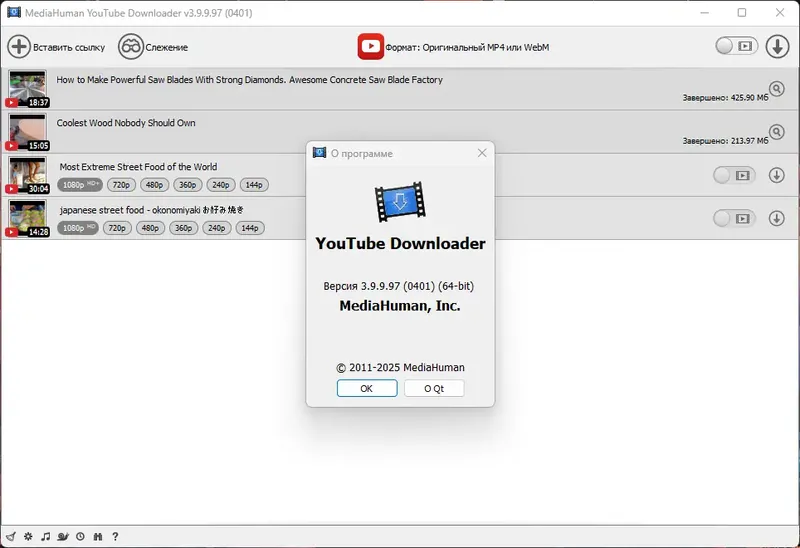Image resolution: width=800 pixels, height=548 pixels.
Task: Select 480p for japanese street food
Action: (x=151, y=228)
